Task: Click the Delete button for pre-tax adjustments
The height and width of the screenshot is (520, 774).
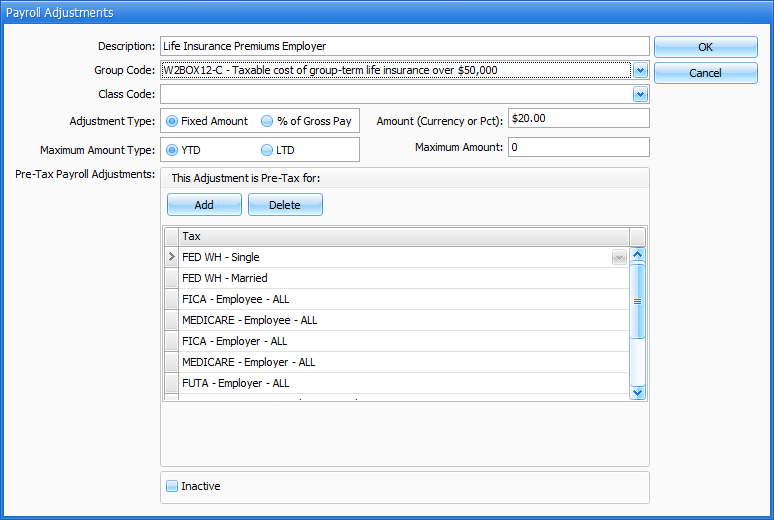Action: [x=285, y=204]
